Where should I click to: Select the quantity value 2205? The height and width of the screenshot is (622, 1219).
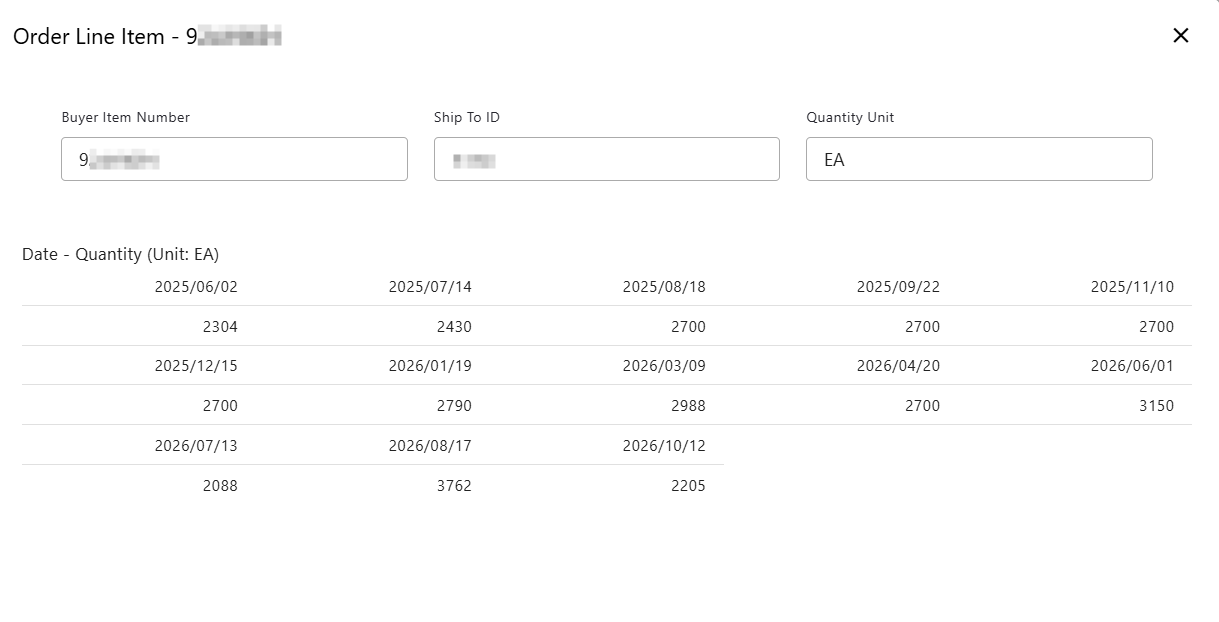click(687, 486)
